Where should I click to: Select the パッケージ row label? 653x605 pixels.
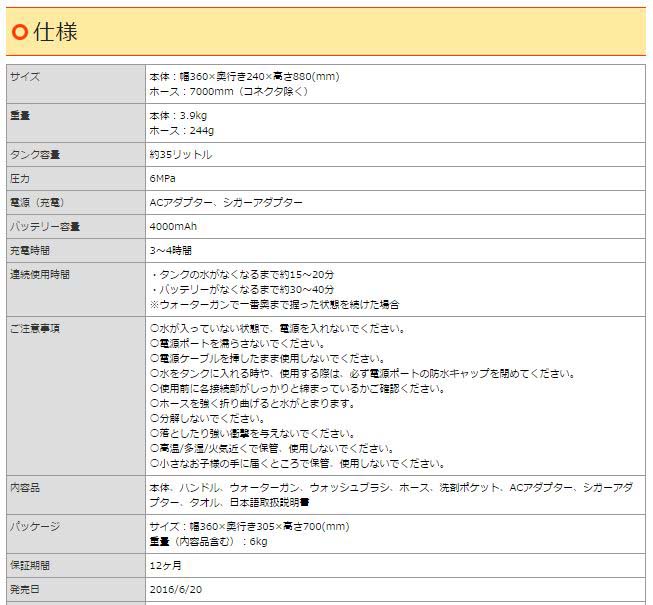click(x=35, y=527)
